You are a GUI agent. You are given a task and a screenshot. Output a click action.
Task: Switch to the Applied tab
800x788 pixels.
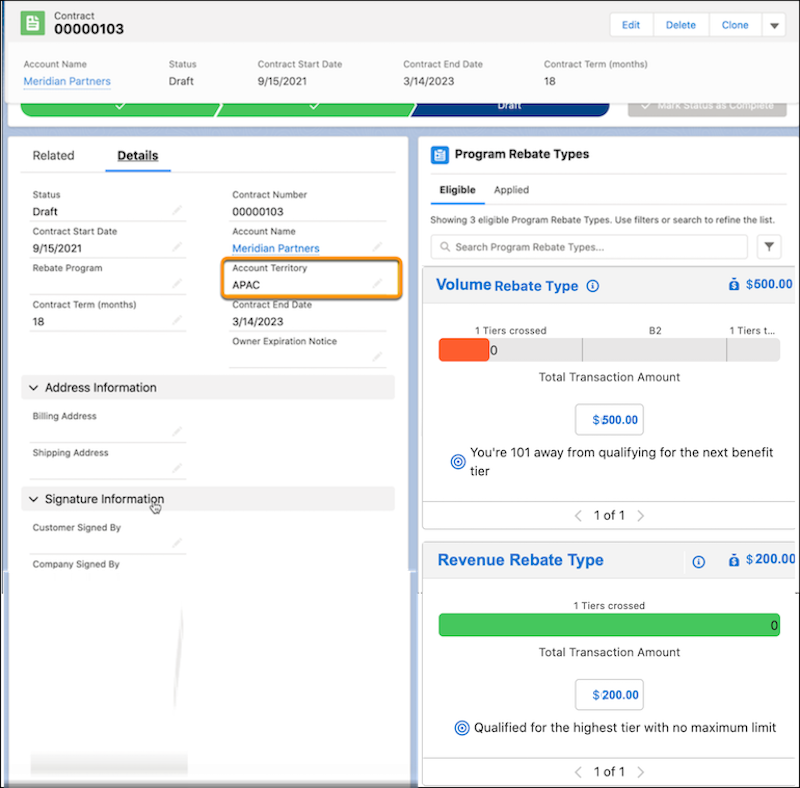tap(511, 190)
